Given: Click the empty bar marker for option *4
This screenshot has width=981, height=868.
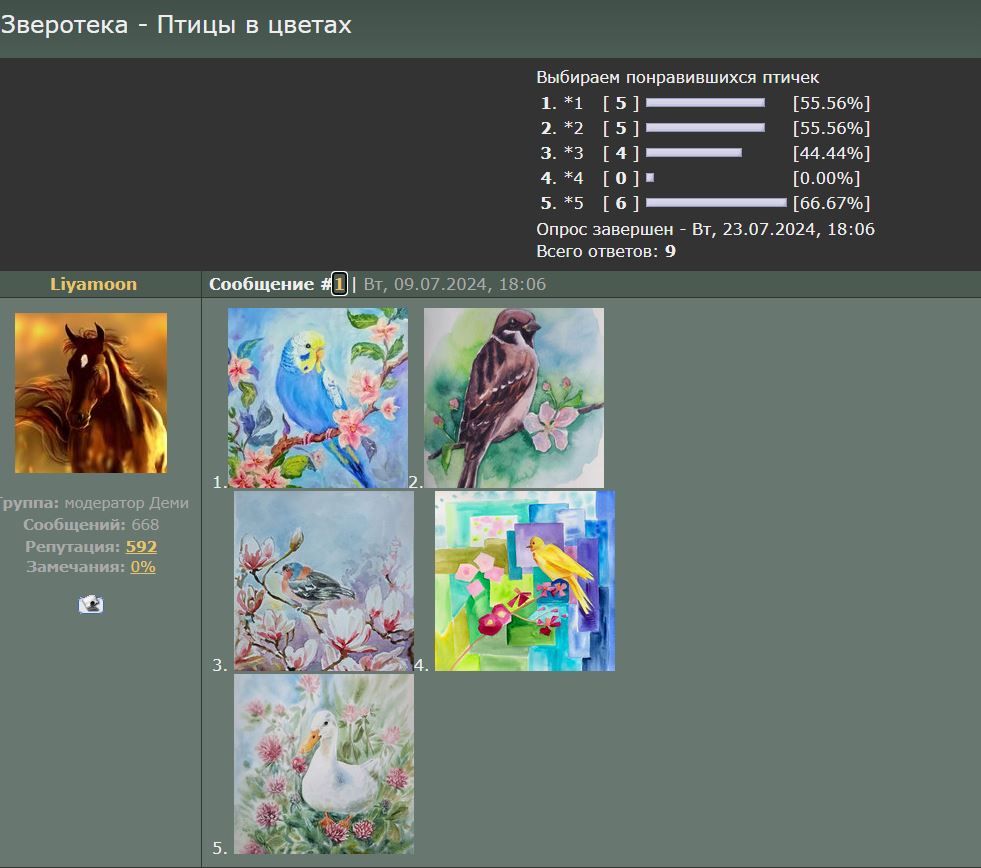Looking at the screenshot, I should [650, 178].
